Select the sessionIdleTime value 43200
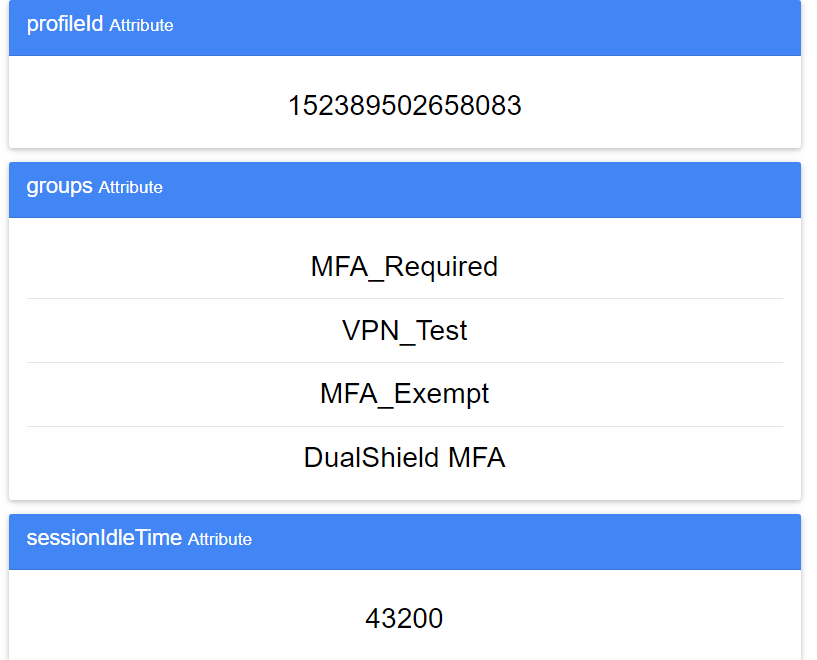The image size is (817, 660). (404, 619)
